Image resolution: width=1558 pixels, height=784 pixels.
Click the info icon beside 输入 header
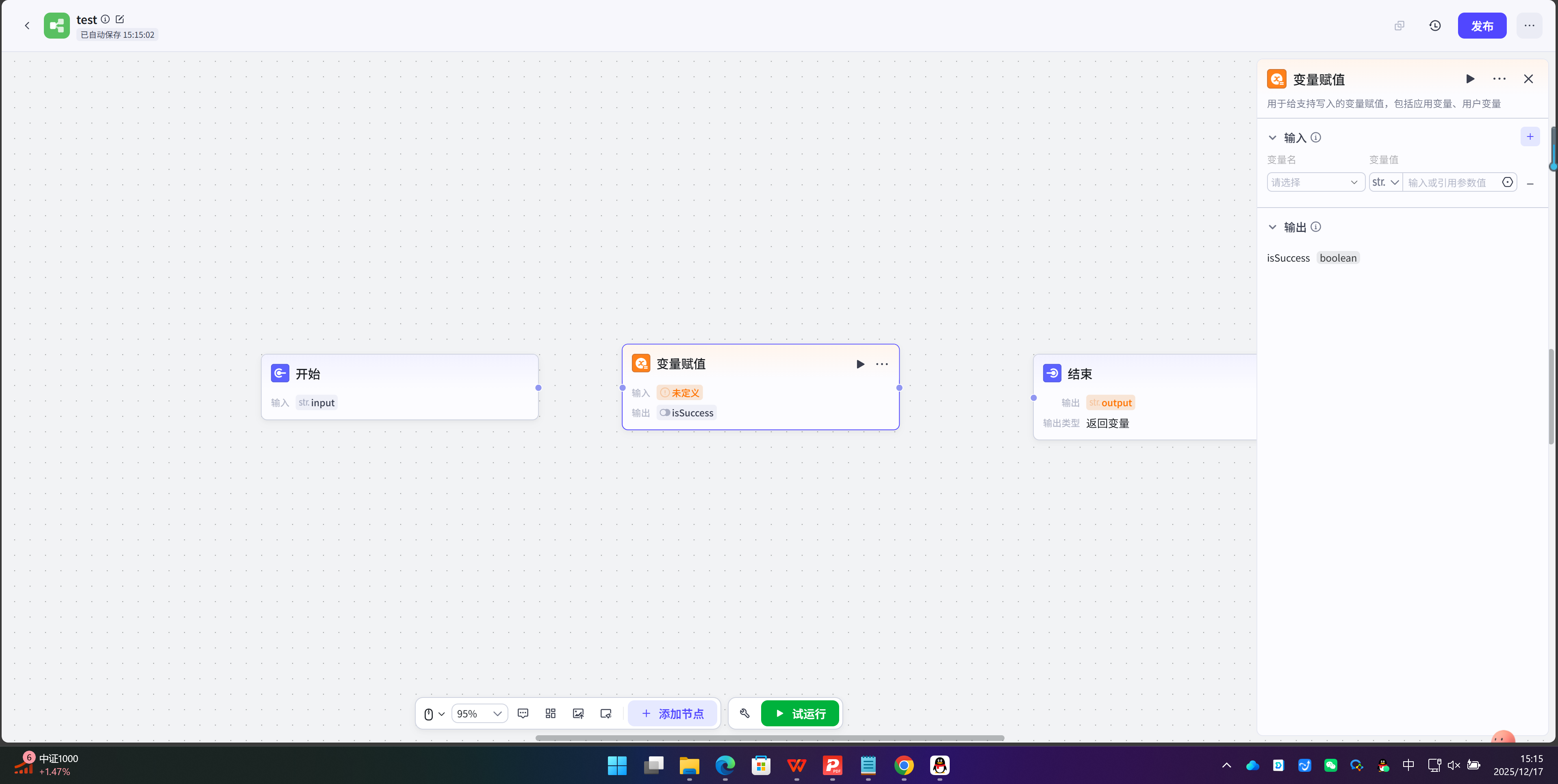pyautogui.click(x=1315, y=137)
